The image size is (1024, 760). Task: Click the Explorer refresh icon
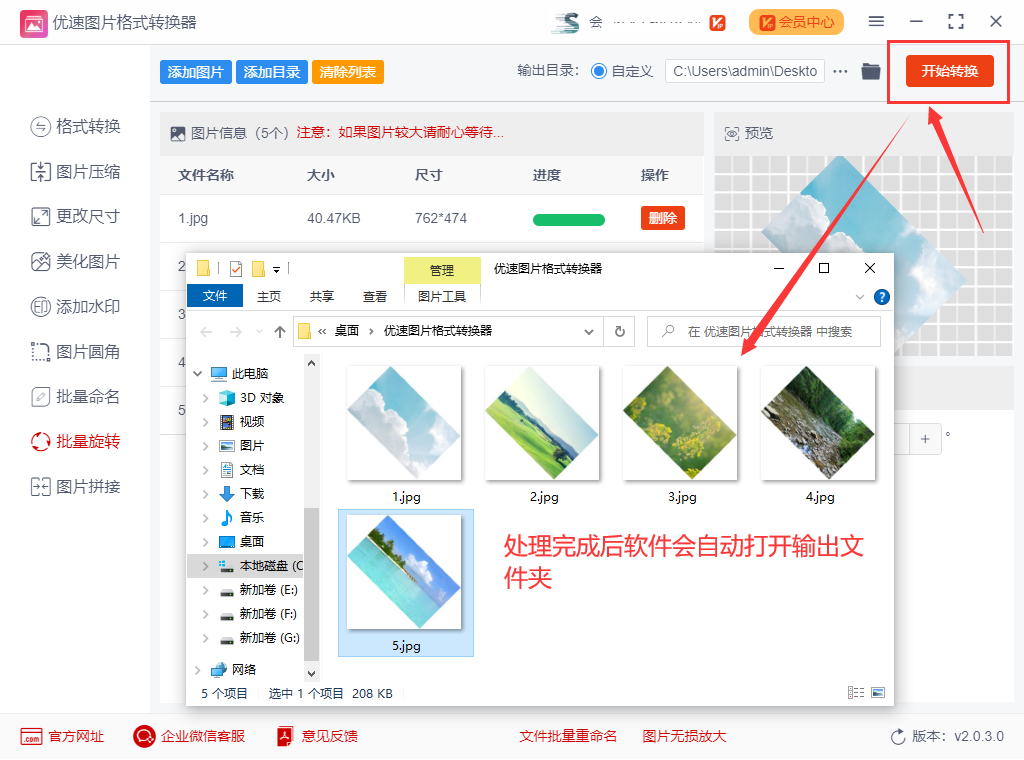tap(620, 331)
